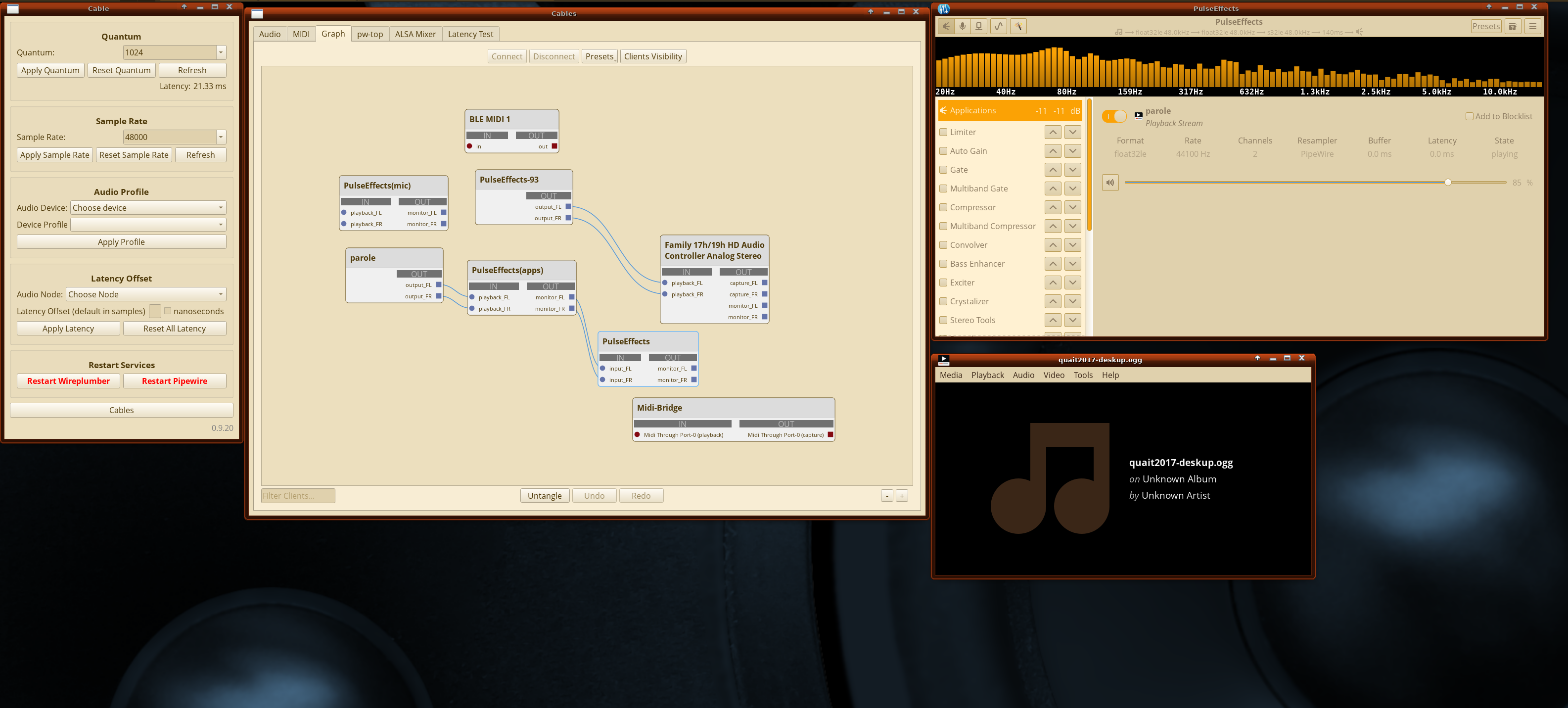Image resolution: width=1568 pixels, height=708 pixels.
Task: Expand the Audio Device chooser
Action: tap(148, 208)
